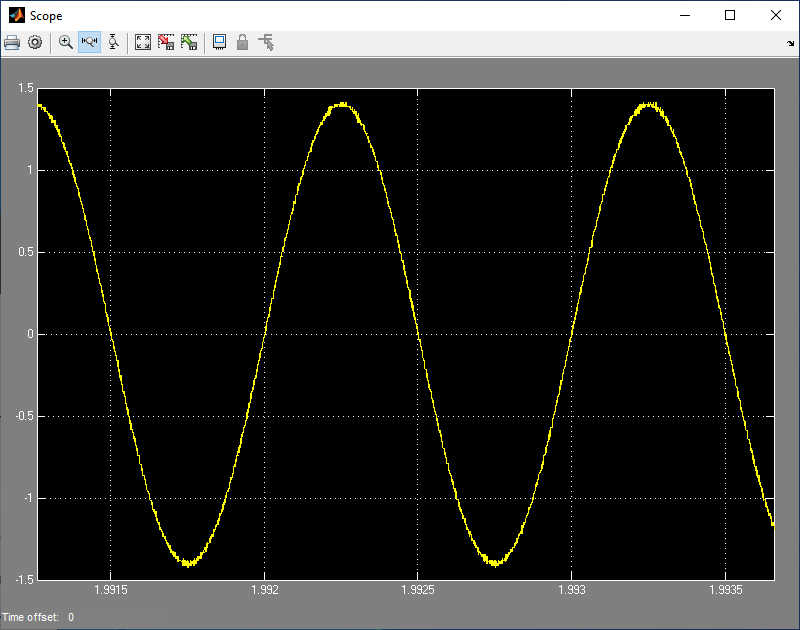
Task: Close the Scope window
Action: pyautogui.click(x=776, y=15)
